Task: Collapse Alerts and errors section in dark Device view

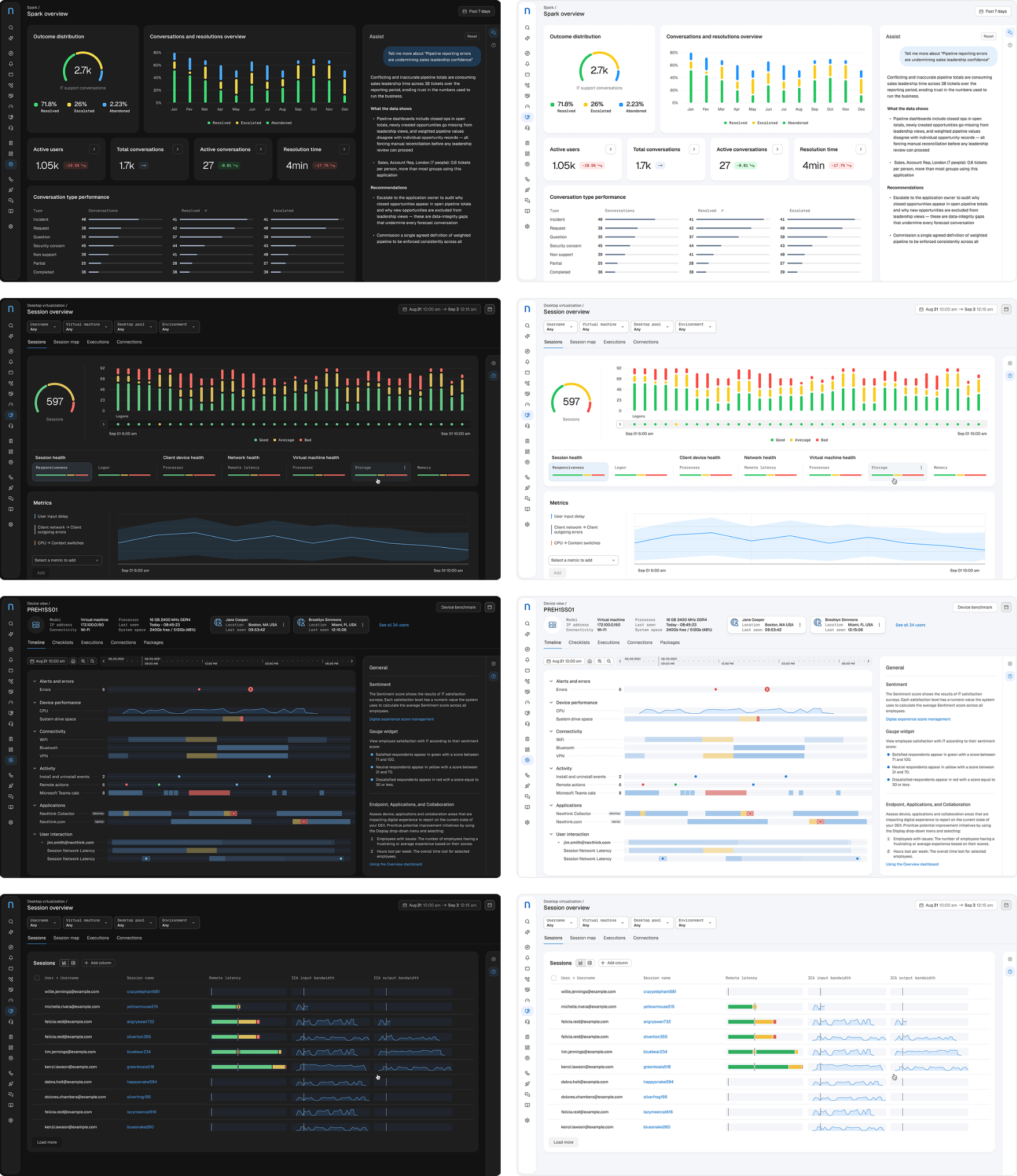Action: click(34, 682)
